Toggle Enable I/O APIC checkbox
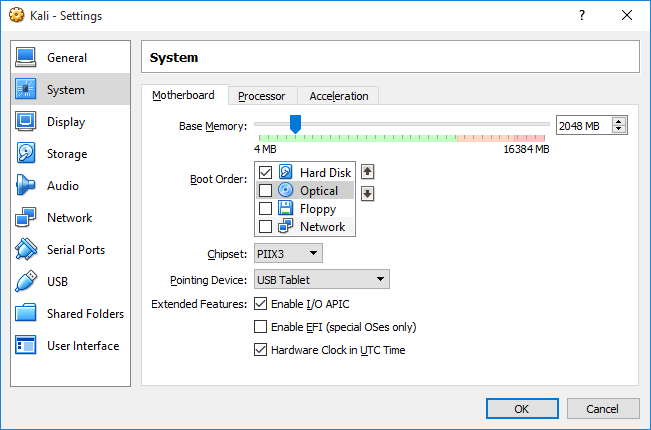The image size is (651, 430). pos(260,304)
